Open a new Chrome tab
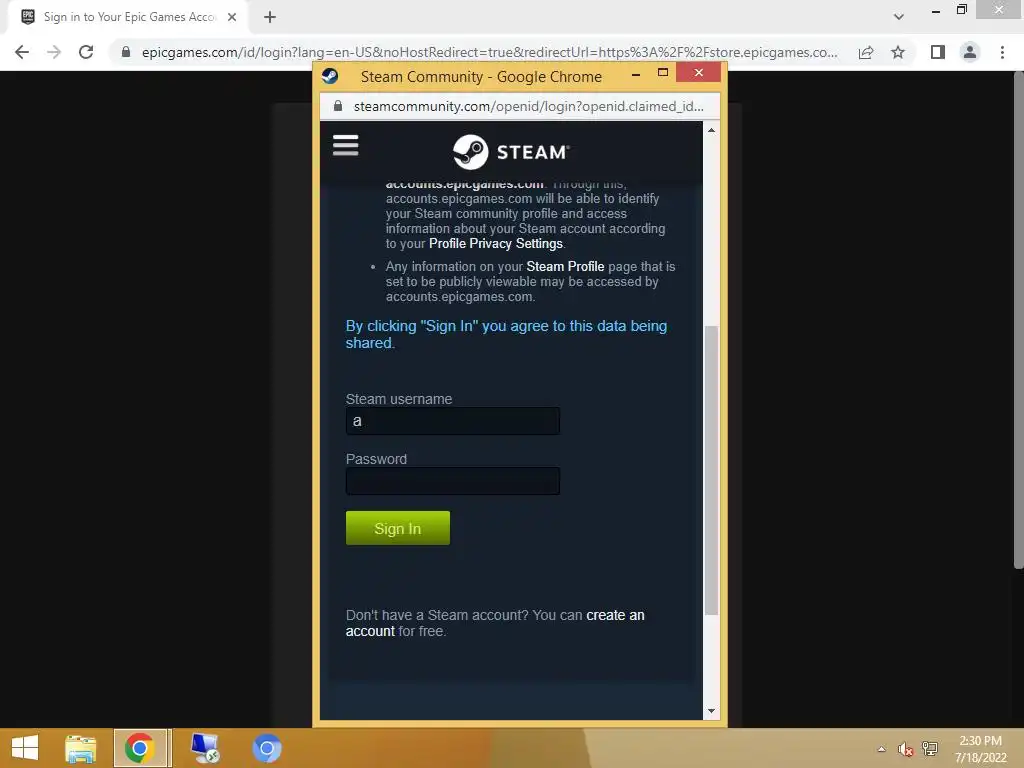Screen dimensions: 1024x768 point(270,17)
